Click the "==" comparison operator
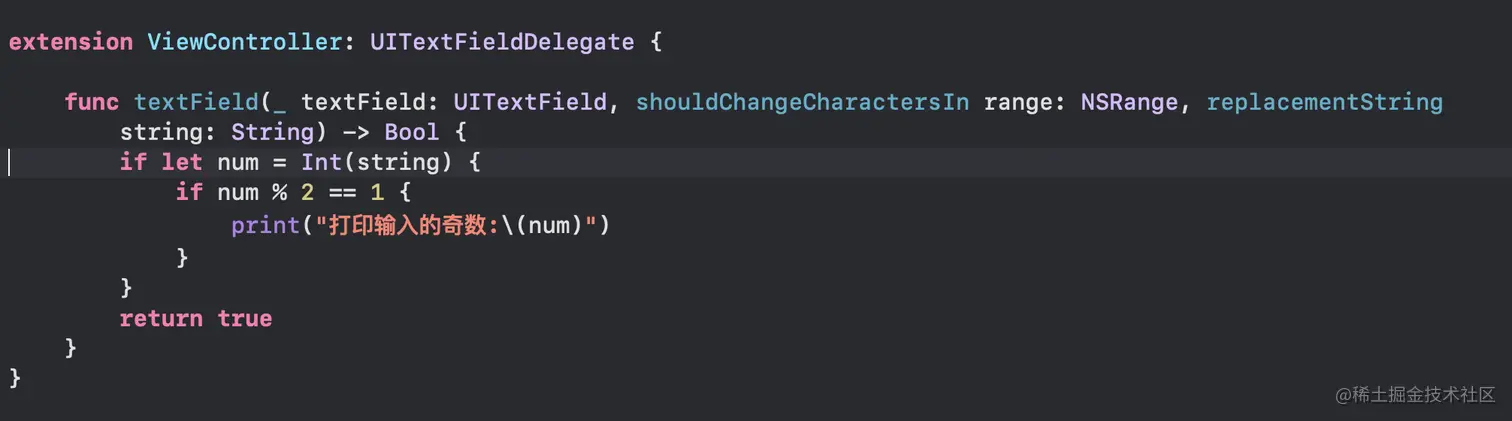Viewport: 1512px width, 421px height. point(342,192)
